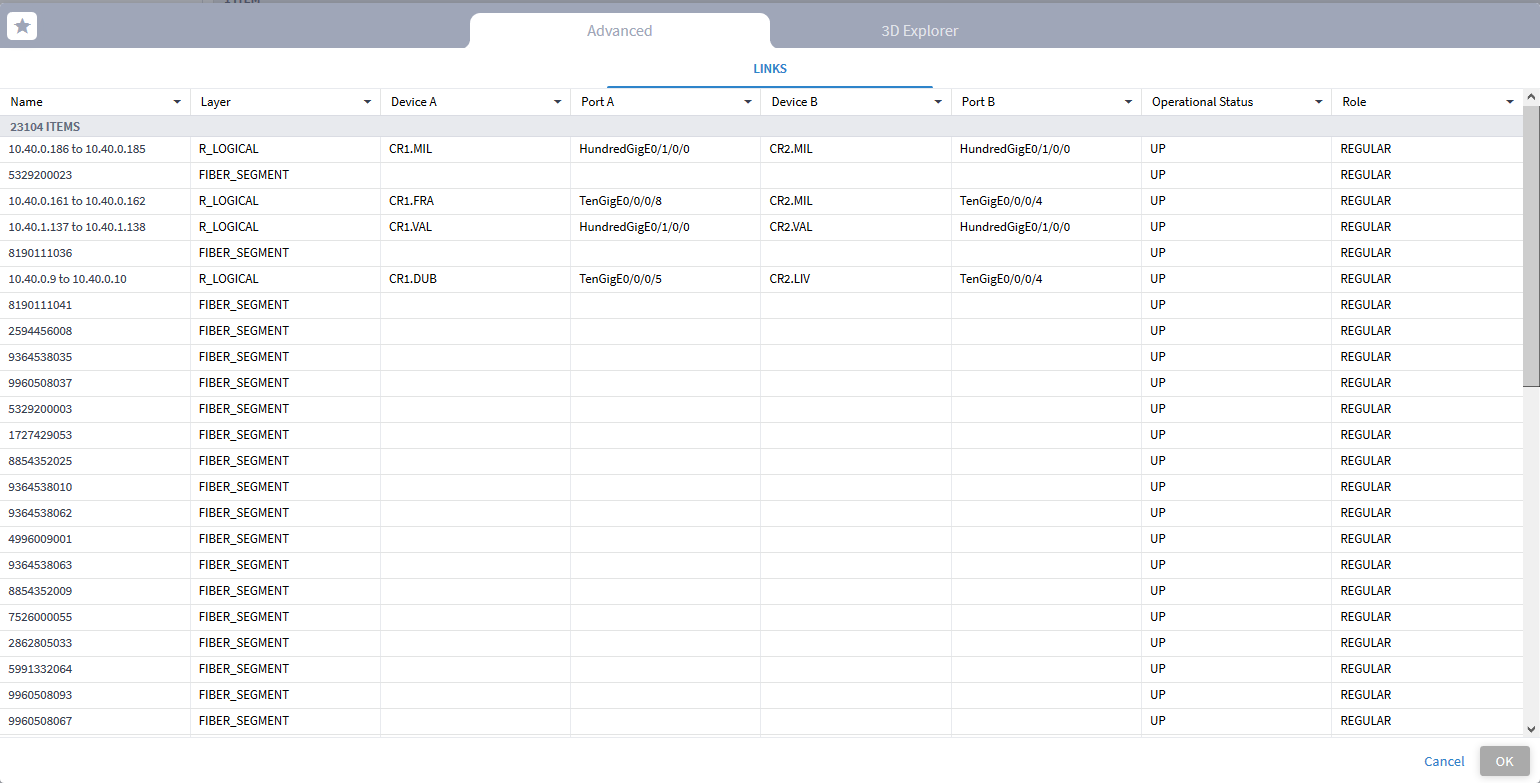Open the Layer column dropdown arrow

tap(367, 102)
